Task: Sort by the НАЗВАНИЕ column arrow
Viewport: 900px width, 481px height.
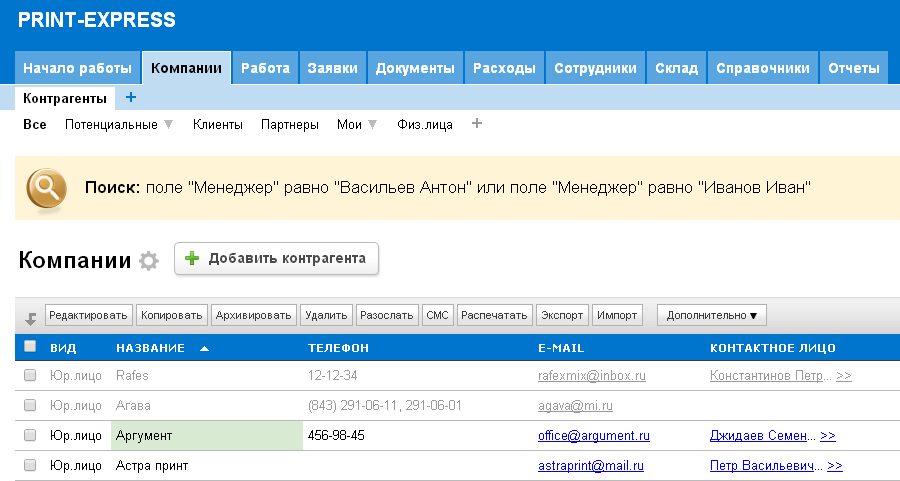Action: (x=205, y=348)
